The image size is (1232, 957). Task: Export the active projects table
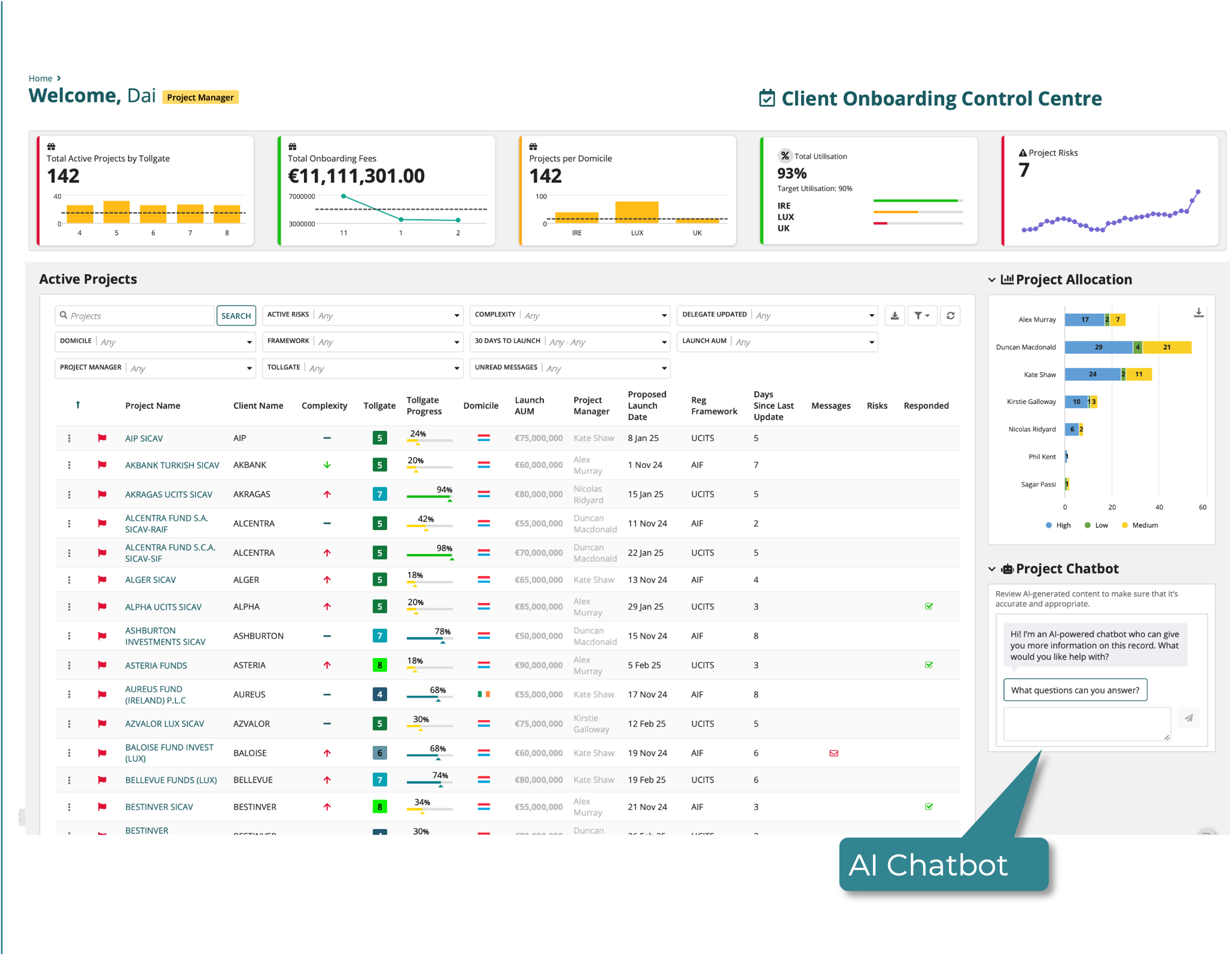point(895,316)
